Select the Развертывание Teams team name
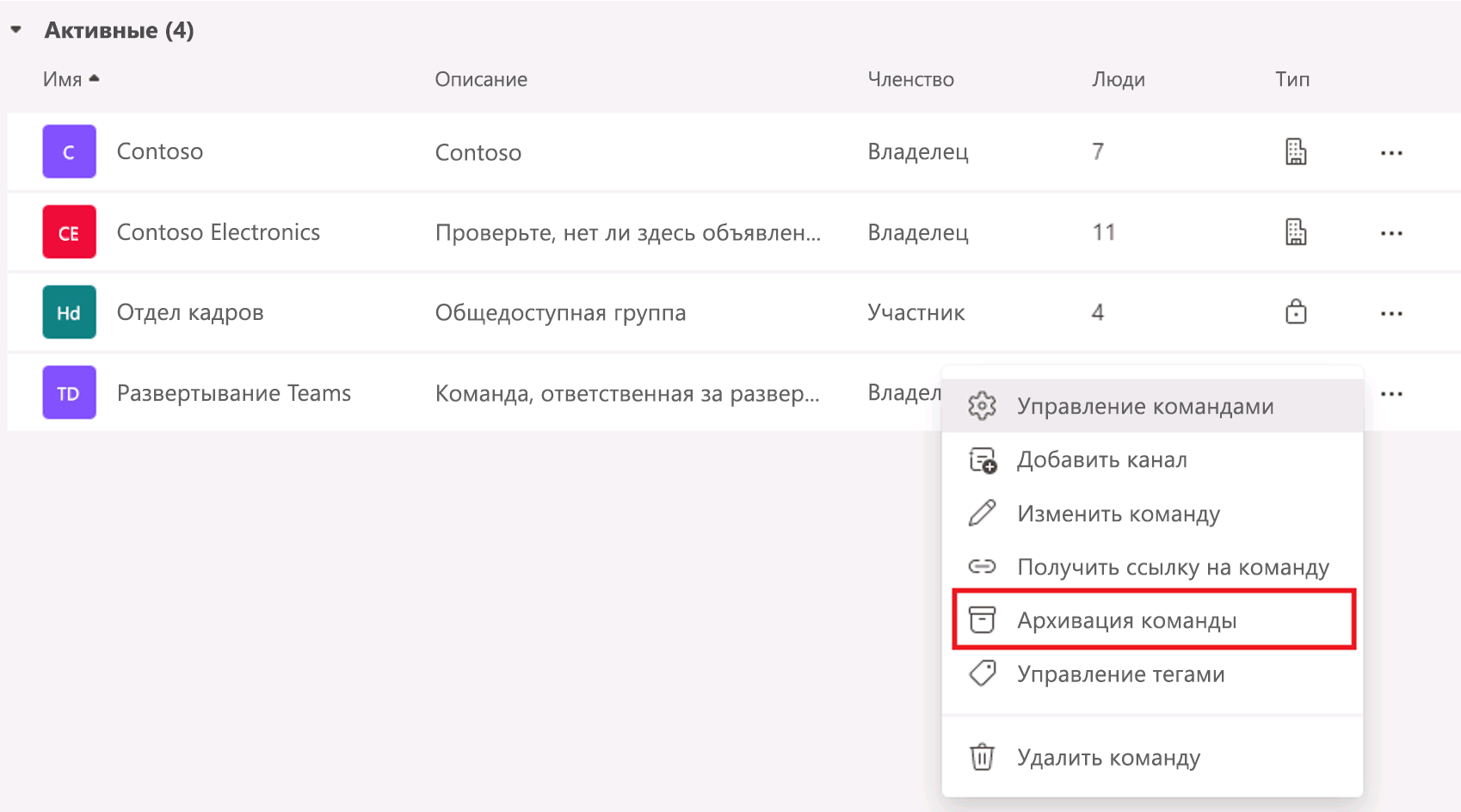 [234, 393]
